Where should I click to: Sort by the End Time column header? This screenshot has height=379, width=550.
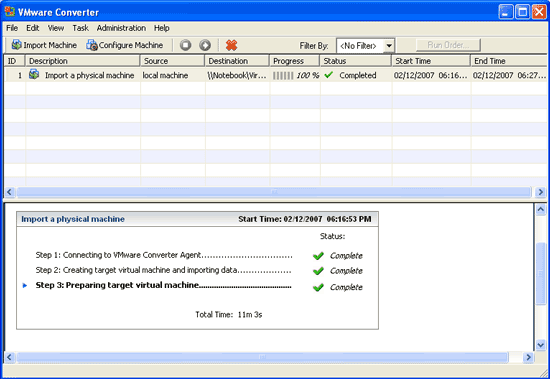509,61
